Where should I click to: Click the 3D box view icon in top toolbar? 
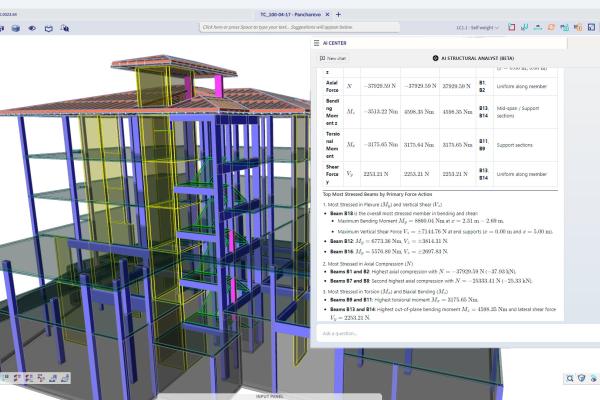pyautogui.click(x=16, y=28)
